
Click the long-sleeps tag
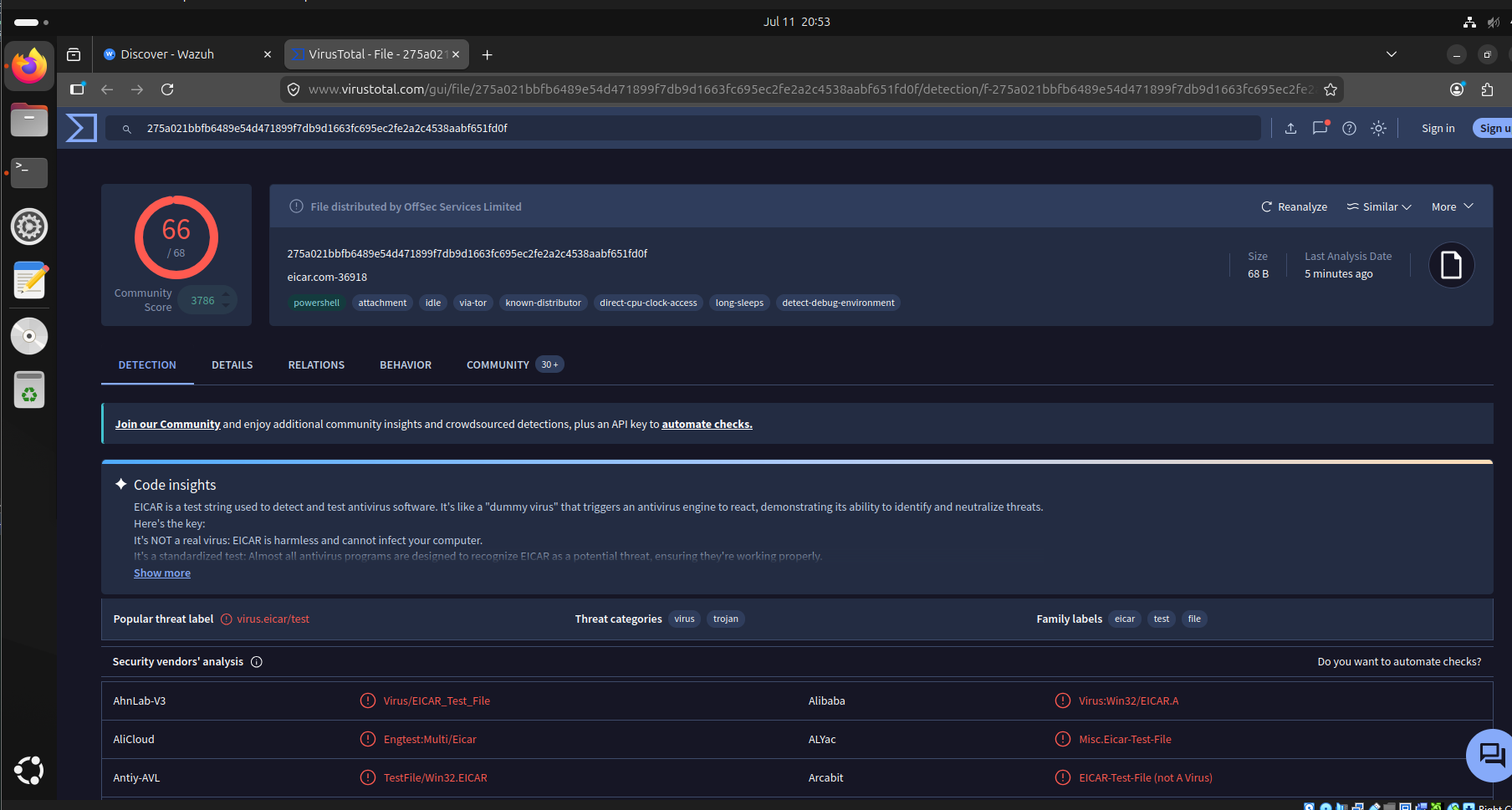click(x=739, y=303)
